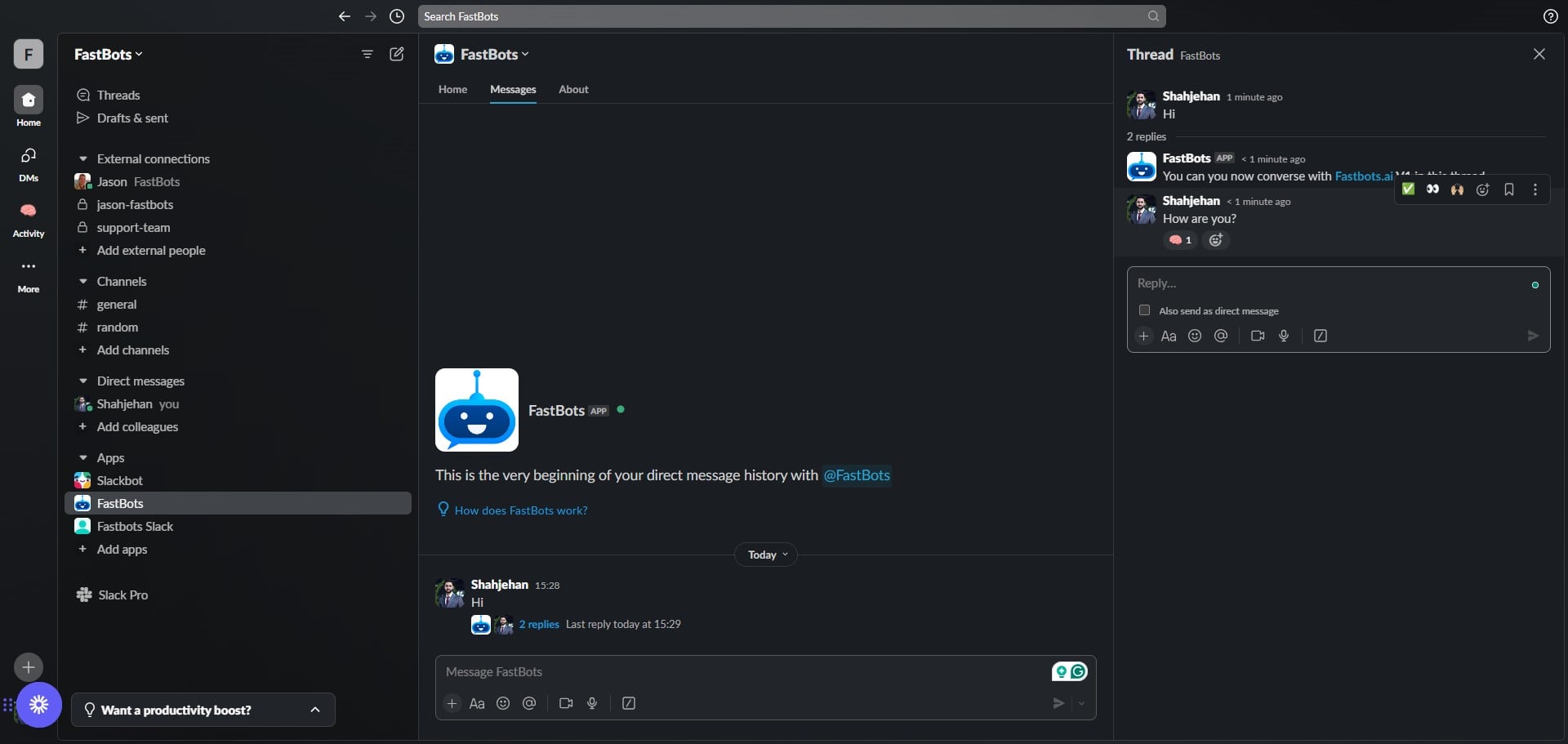Attach file in thread reply box

click(1143, 336)
